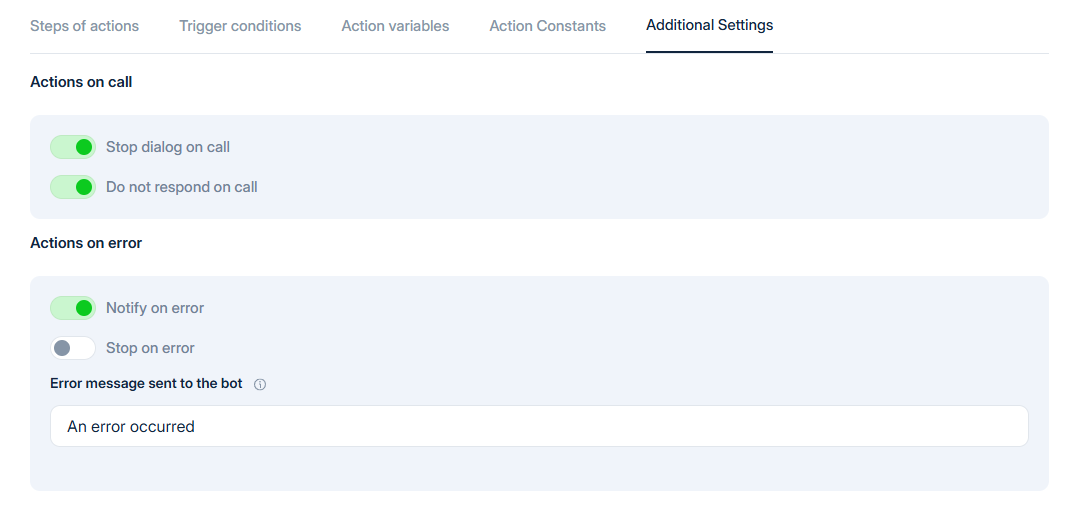Viewport: 1080px width, 509px height.
Task: Click the 'Do not respond on call' label
Action: tap(182, 187)
